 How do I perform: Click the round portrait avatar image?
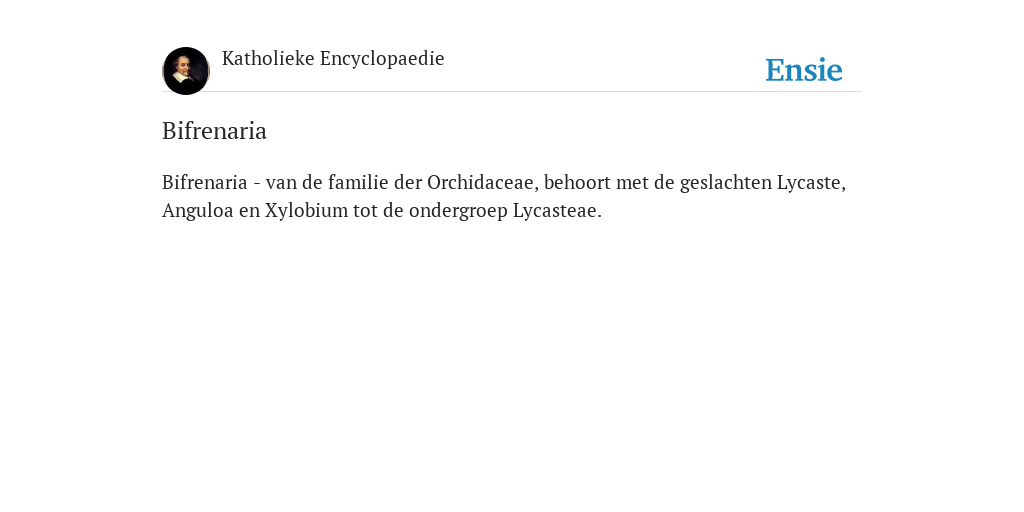coord(186,71)
